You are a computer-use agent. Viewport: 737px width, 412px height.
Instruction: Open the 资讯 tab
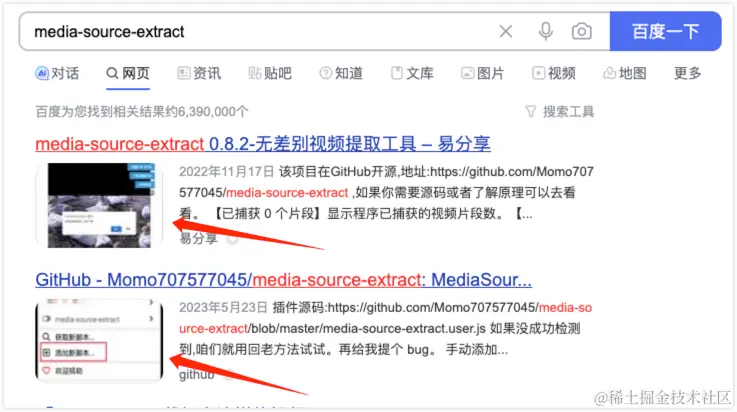(x=199, y=73)
